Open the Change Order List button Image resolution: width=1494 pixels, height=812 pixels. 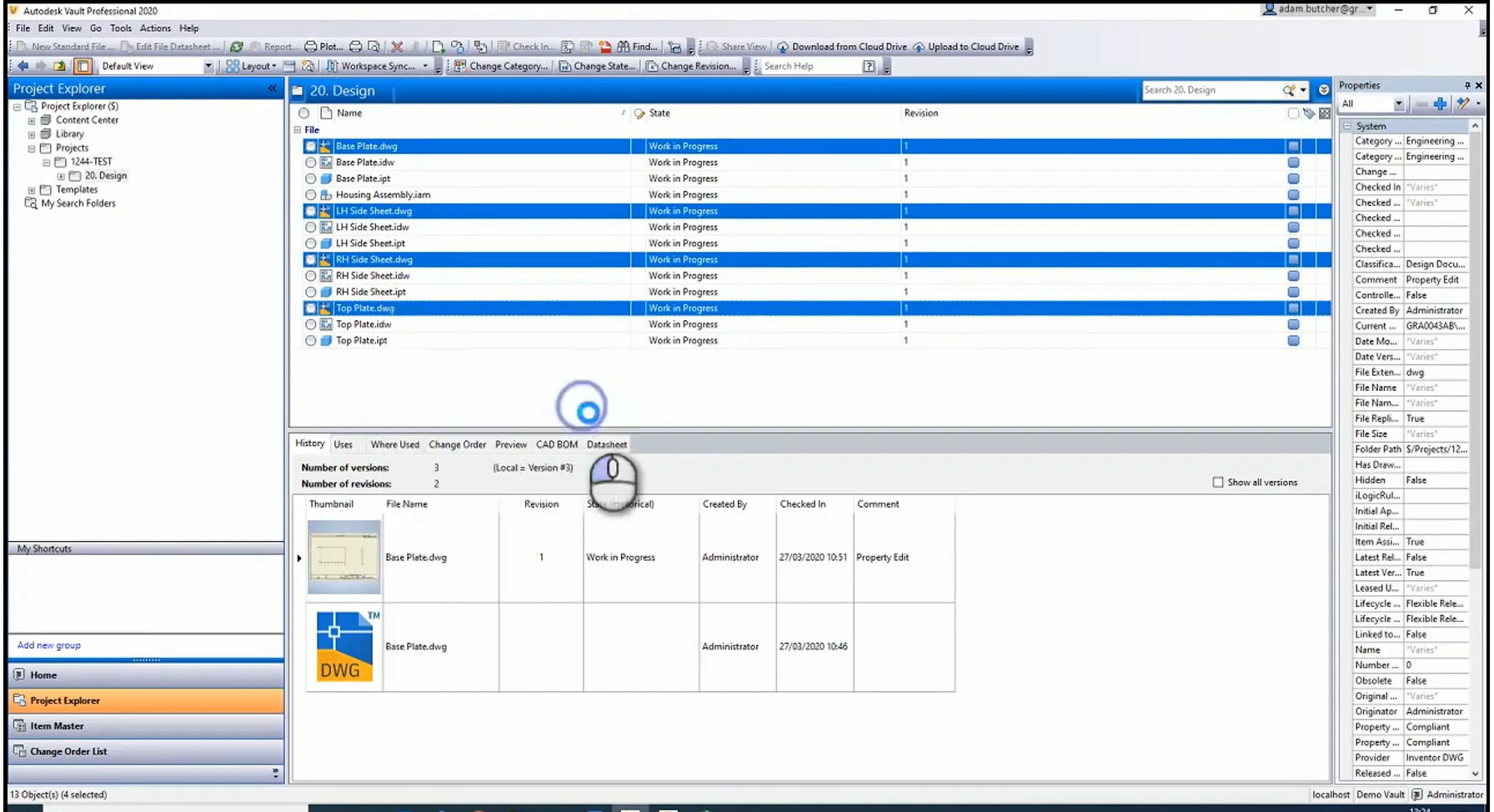[x=146, y=751]
